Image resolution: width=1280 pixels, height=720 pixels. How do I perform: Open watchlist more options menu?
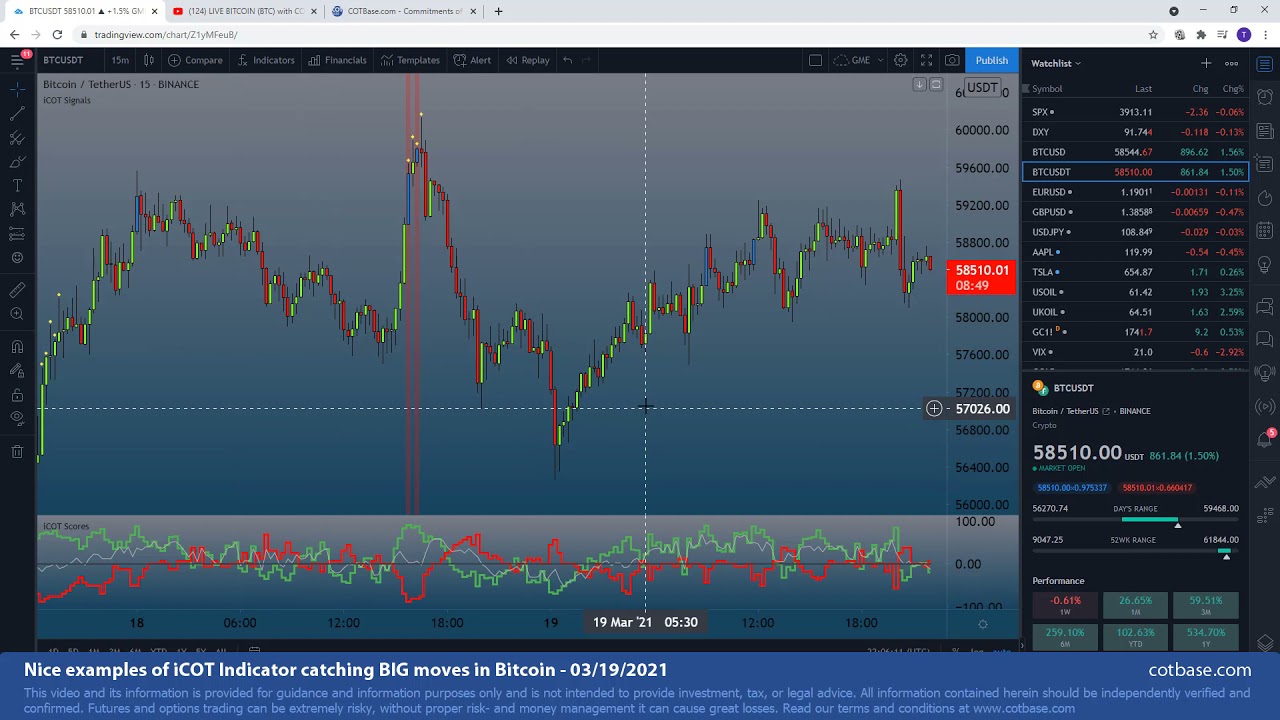click(1232, 63)
